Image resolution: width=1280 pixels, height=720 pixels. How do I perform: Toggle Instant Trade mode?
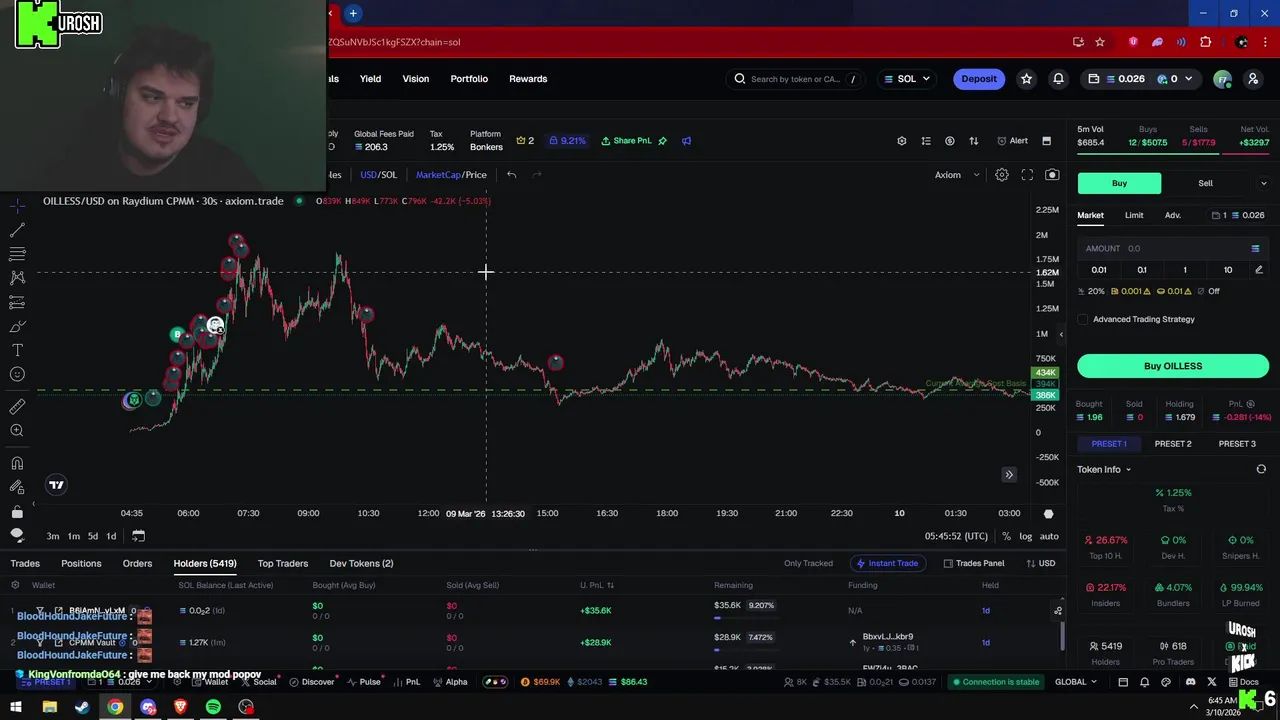[886, 564]
